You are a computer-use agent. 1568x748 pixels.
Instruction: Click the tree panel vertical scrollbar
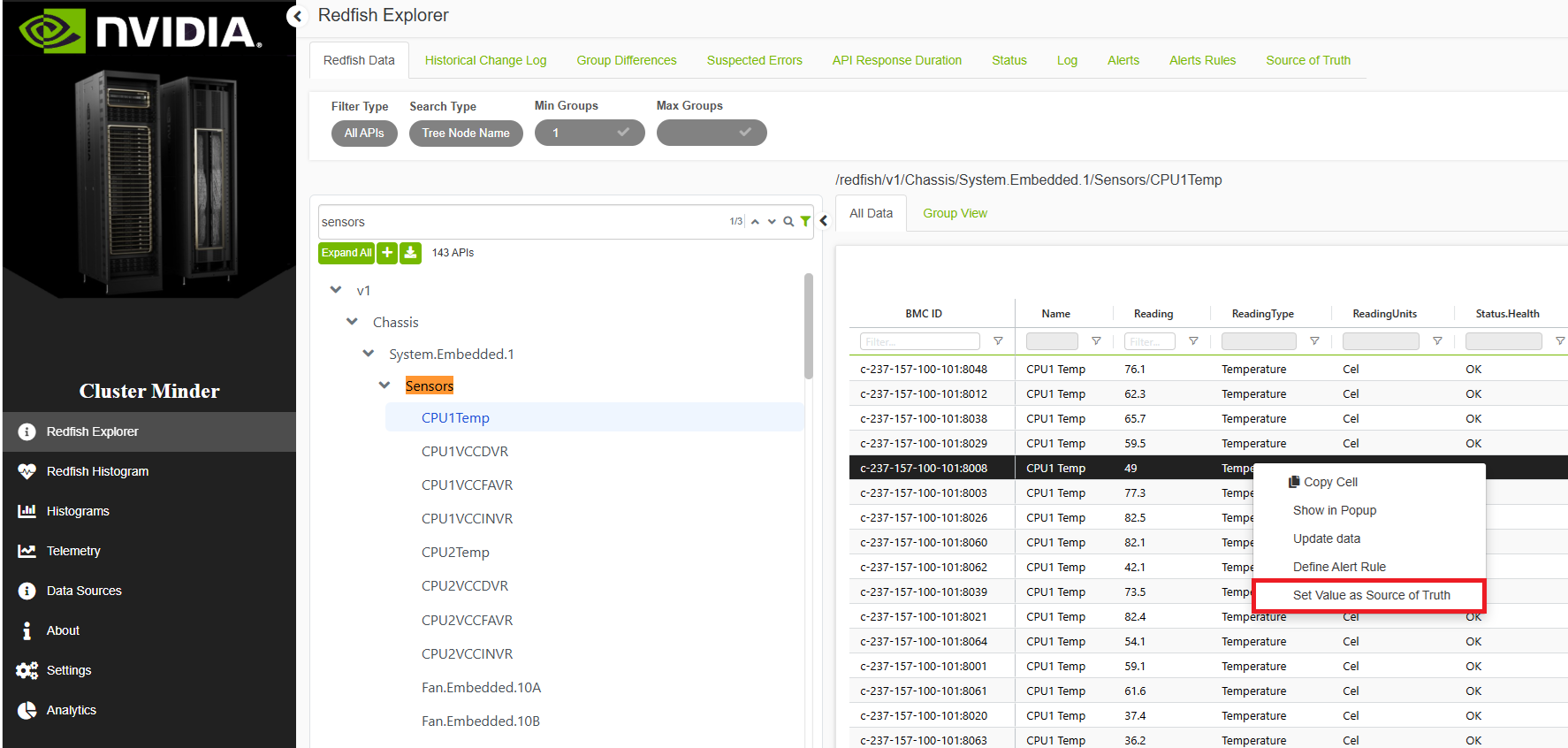coord(809,325)
